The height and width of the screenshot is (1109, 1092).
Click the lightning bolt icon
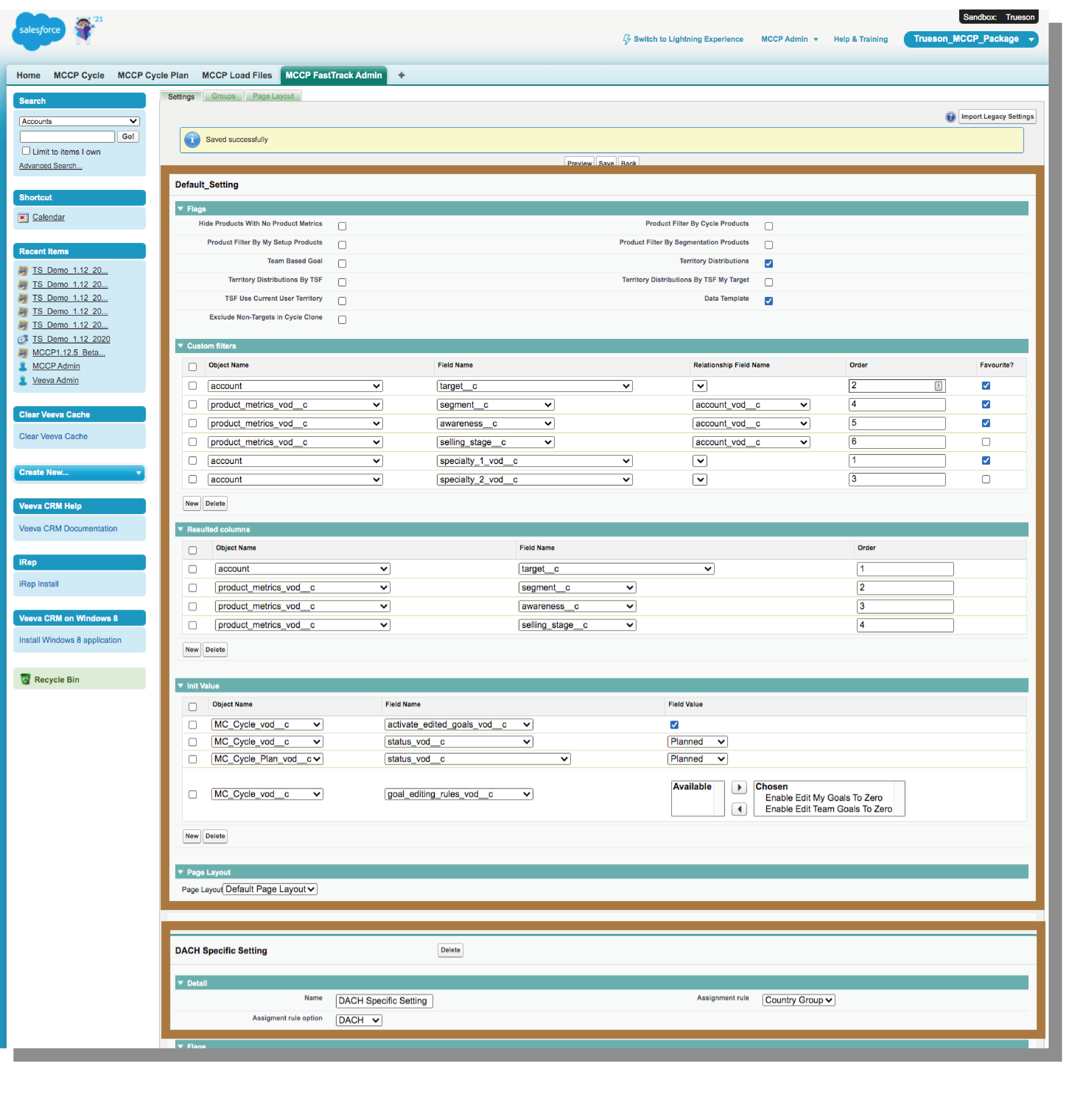[626, 40]
